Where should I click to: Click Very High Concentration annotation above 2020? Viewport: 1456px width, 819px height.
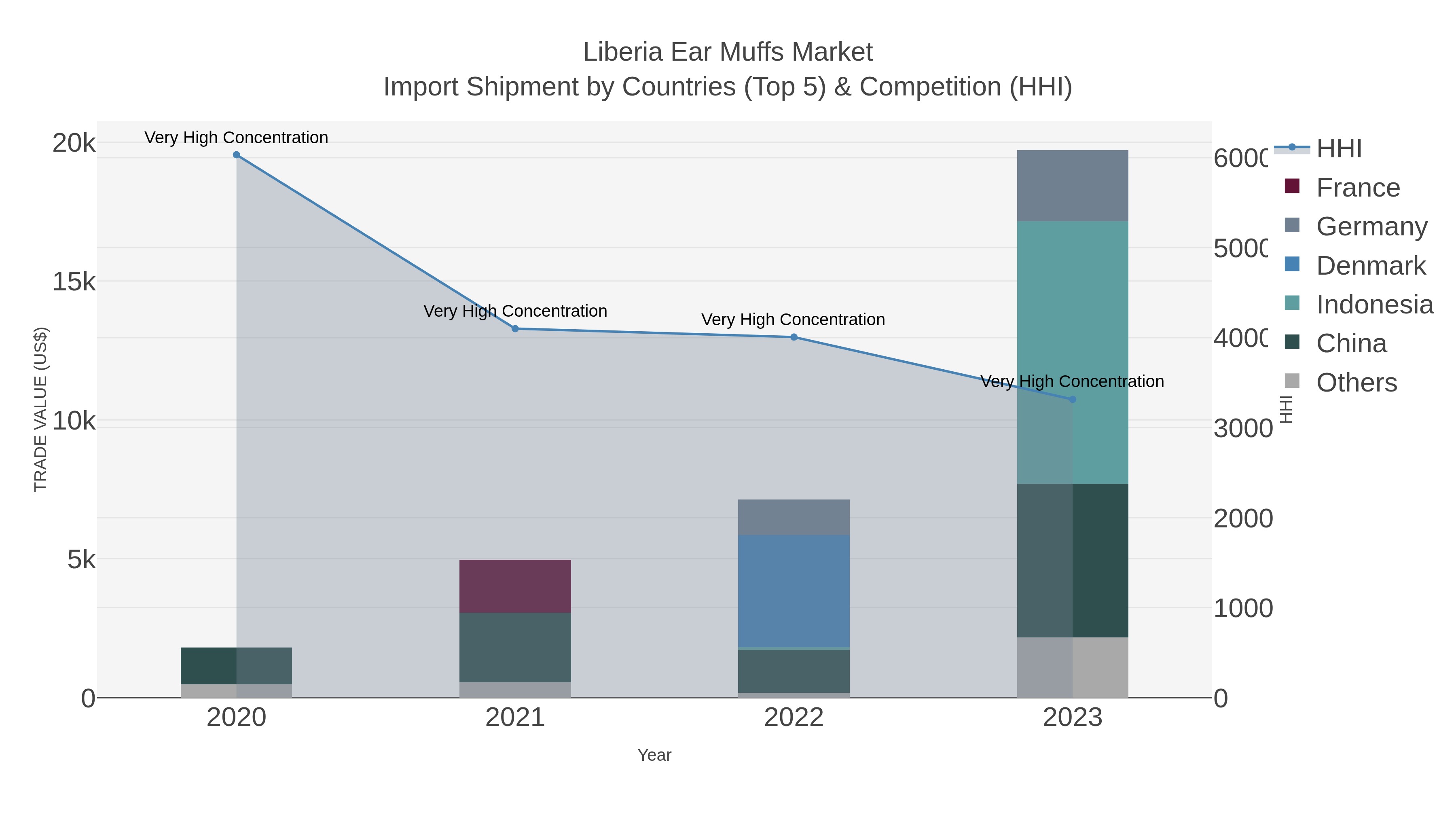coord(236,138)
